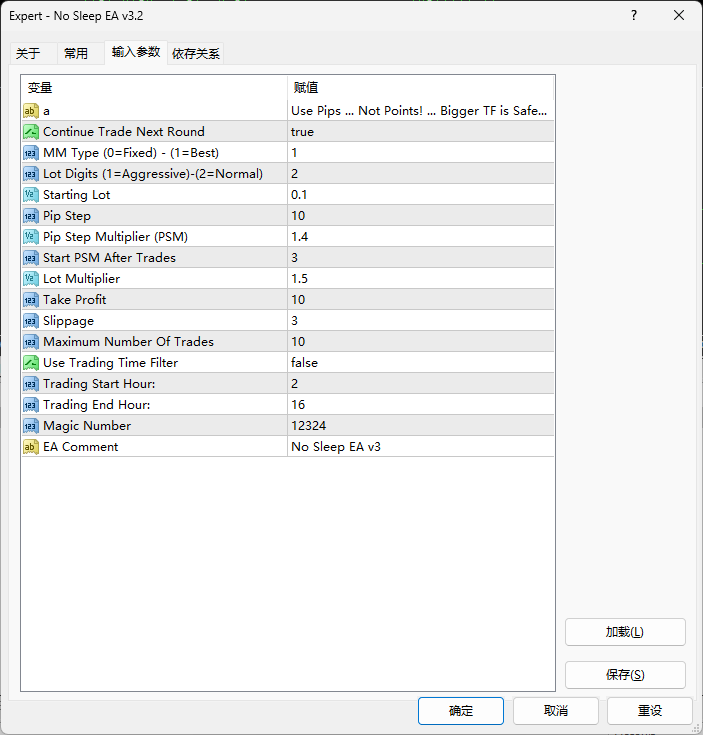
Task: Click the integer icon beside Magic Number
Action: pyautogui.click(x=31, y=426)
